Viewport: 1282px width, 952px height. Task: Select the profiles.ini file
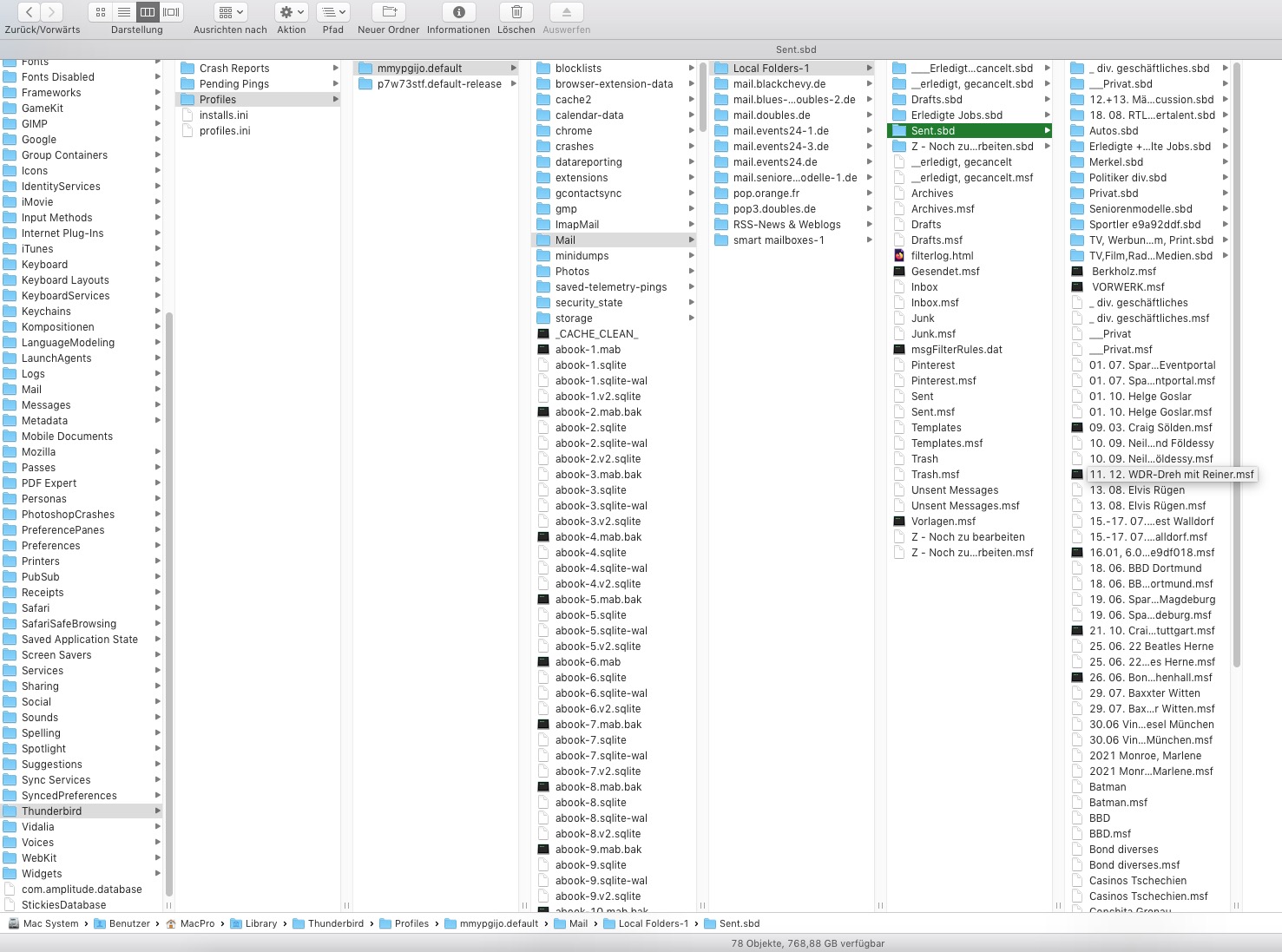coord(224,131)
